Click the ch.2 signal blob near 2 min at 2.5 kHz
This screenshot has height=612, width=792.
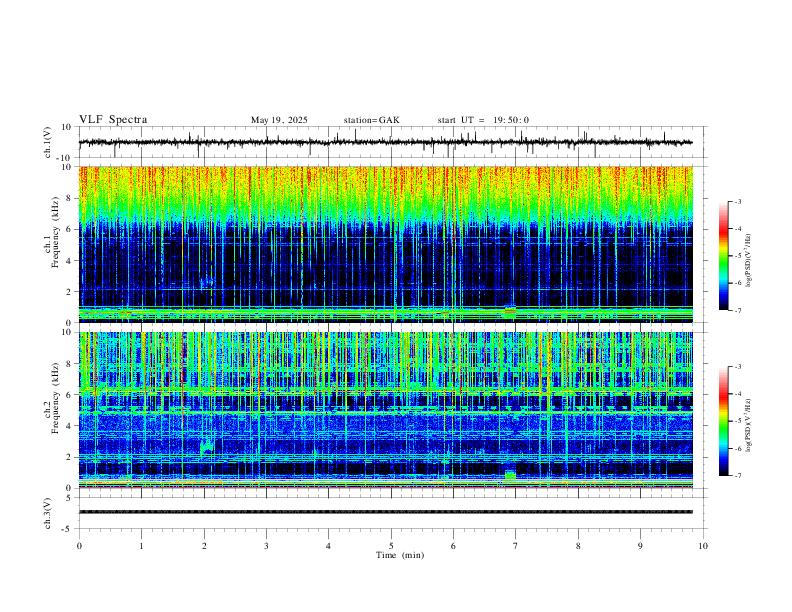coord(207,446)
